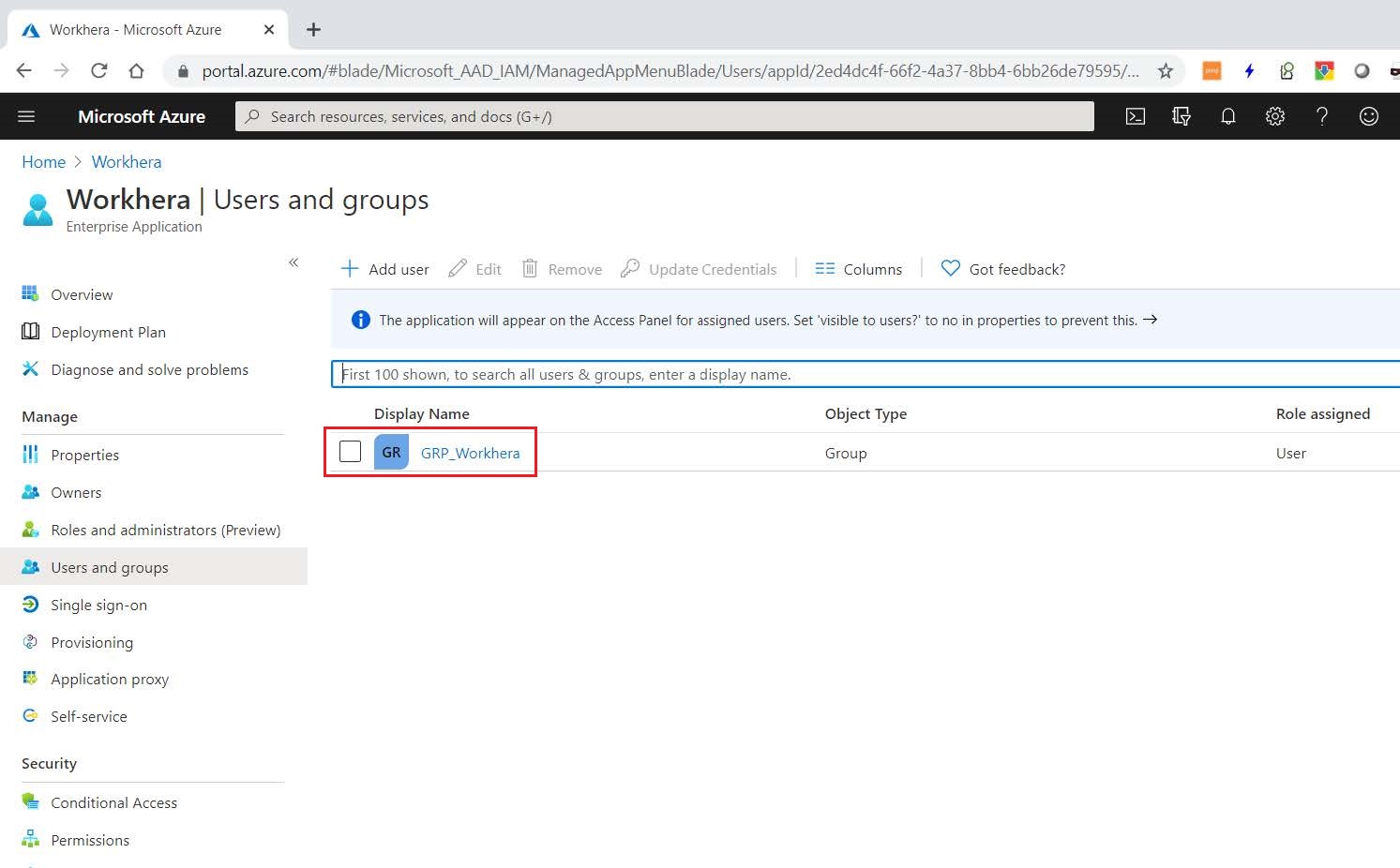Select the Workhera - Microsoft Azure tab
The image size is (1400, 868).
(x=148, y=30)
